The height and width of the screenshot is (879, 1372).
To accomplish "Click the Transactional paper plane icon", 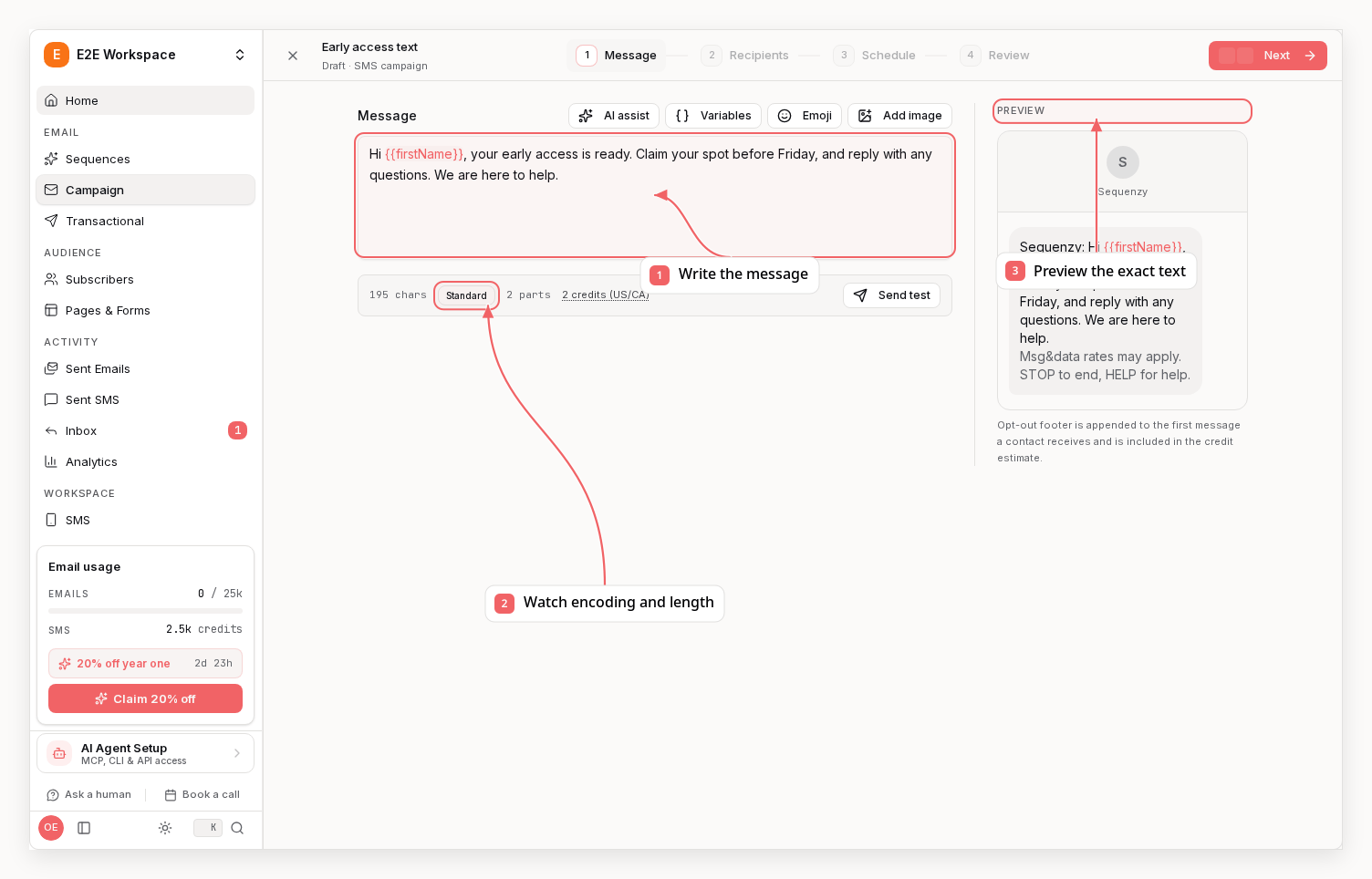I will [x=51, y=221].
